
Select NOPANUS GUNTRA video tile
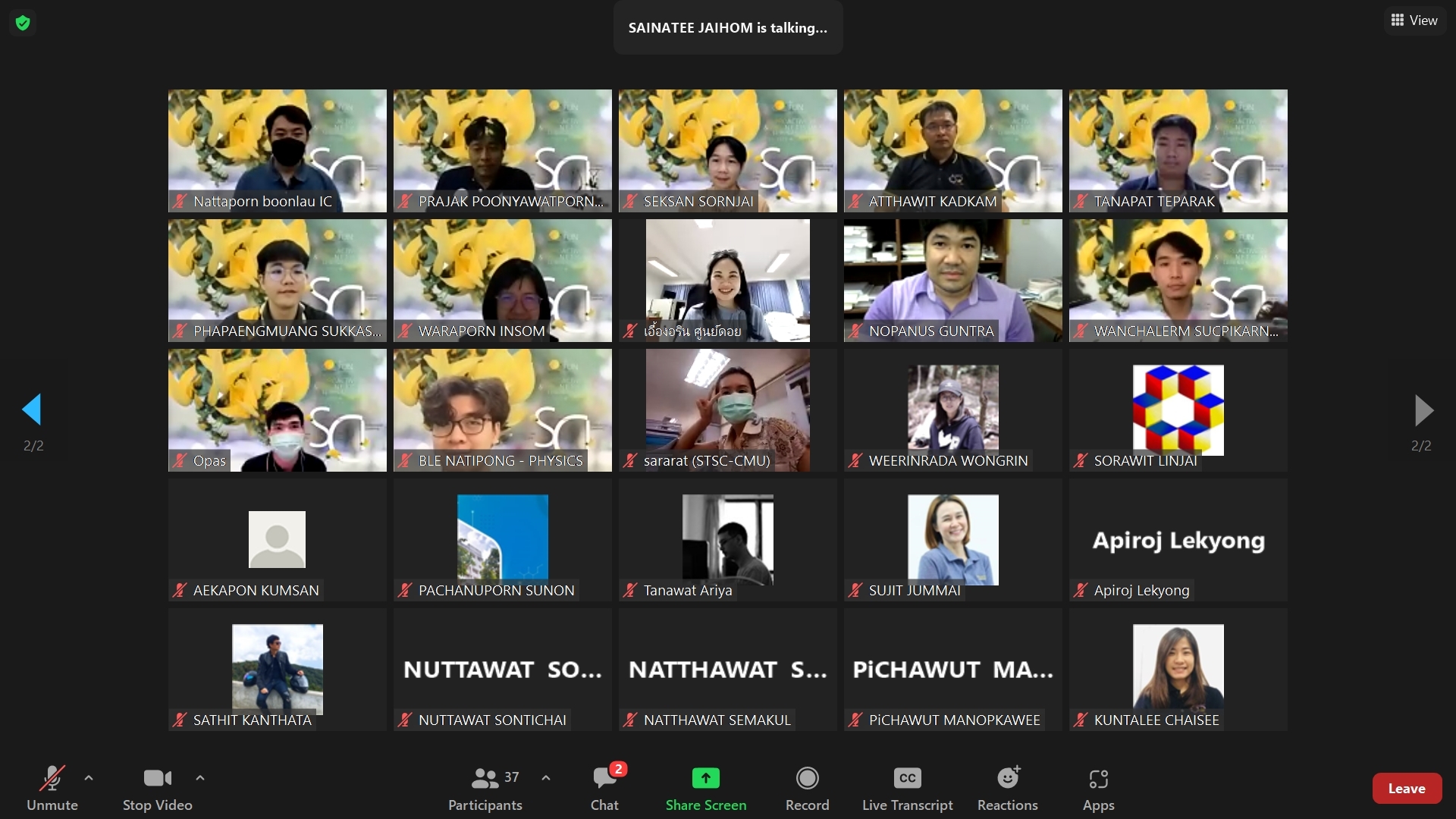[952, 281]
